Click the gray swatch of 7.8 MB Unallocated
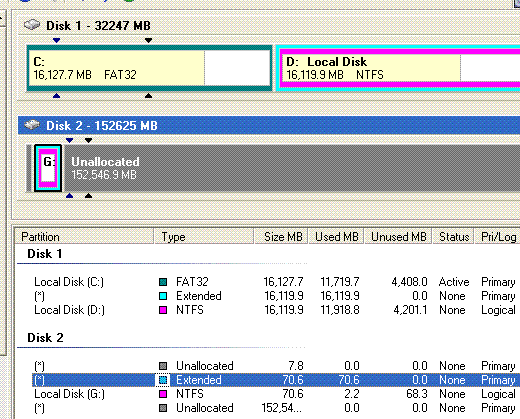This screenshot has height=419, width=520. tap(163, 366)
